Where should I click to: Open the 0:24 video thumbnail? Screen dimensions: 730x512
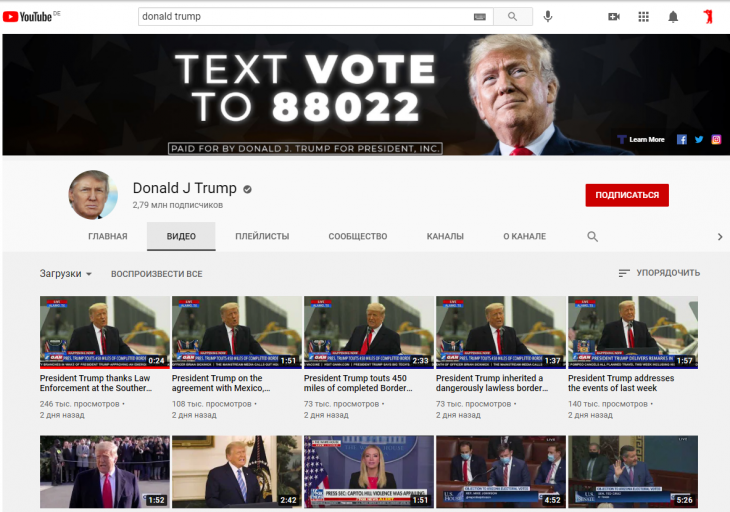pos(105,332)
